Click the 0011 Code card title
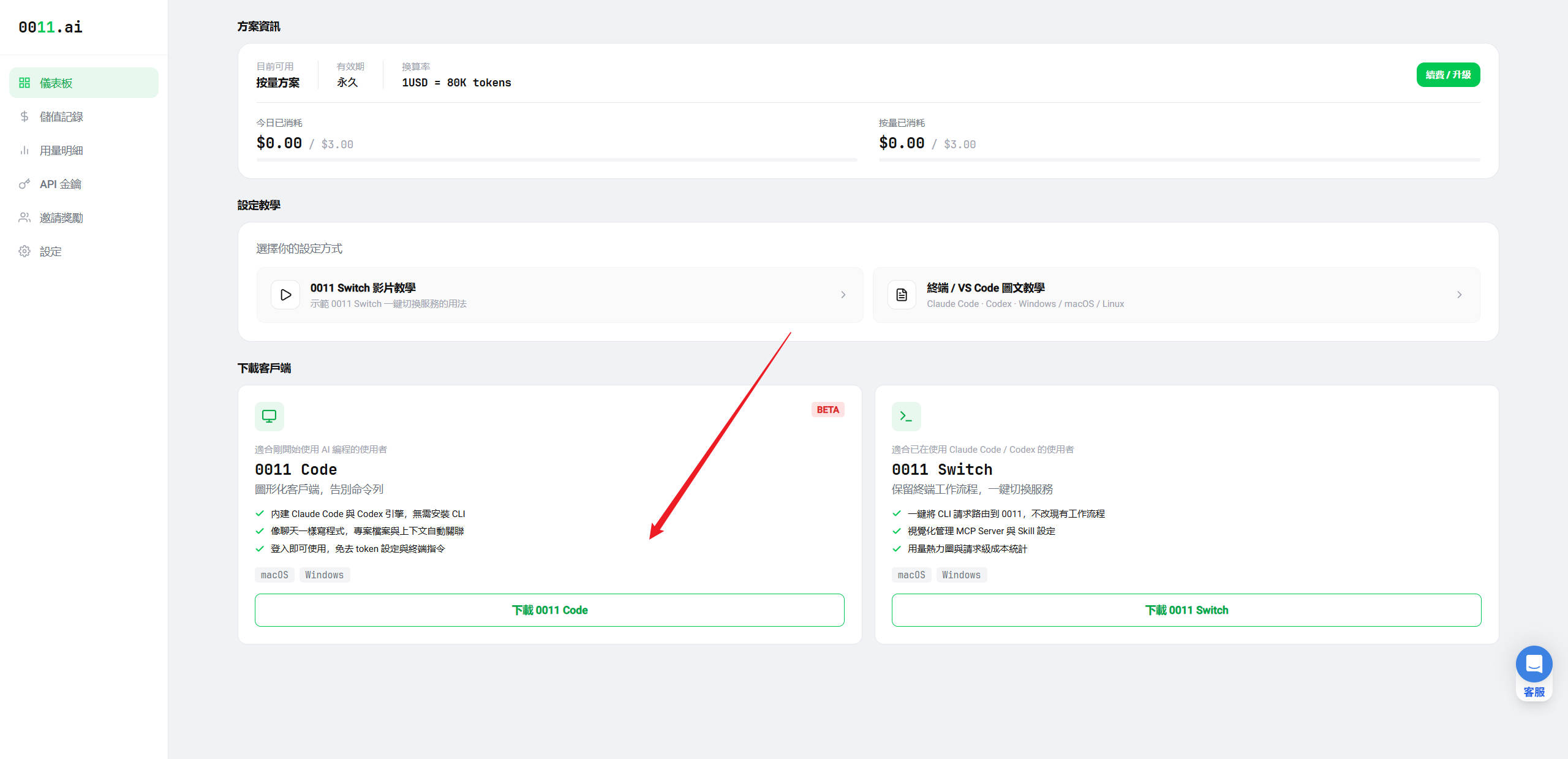 coord(296,470)
